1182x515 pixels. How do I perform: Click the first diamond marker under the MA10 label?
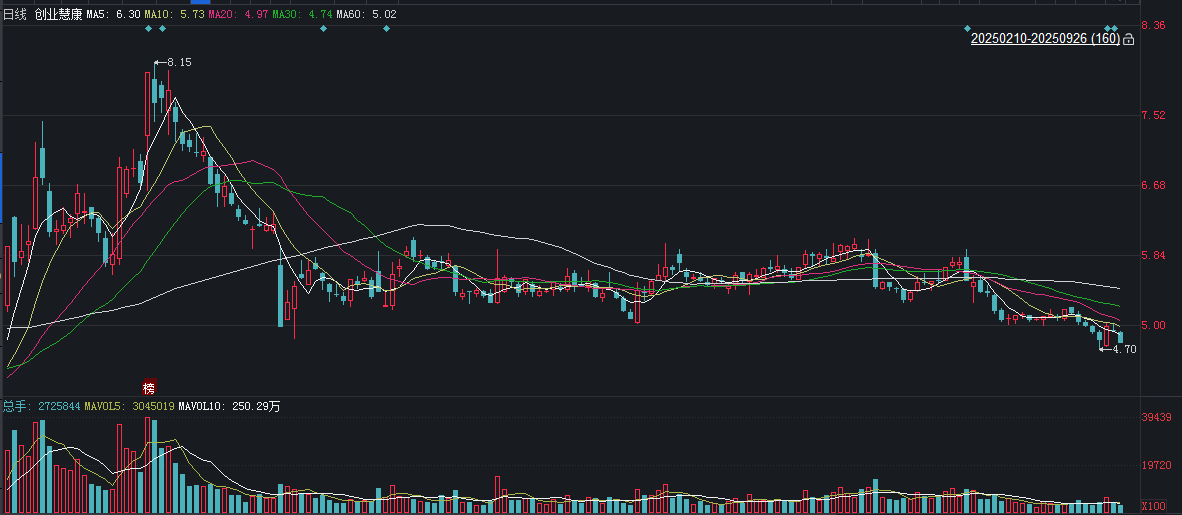tap(149, 29)
